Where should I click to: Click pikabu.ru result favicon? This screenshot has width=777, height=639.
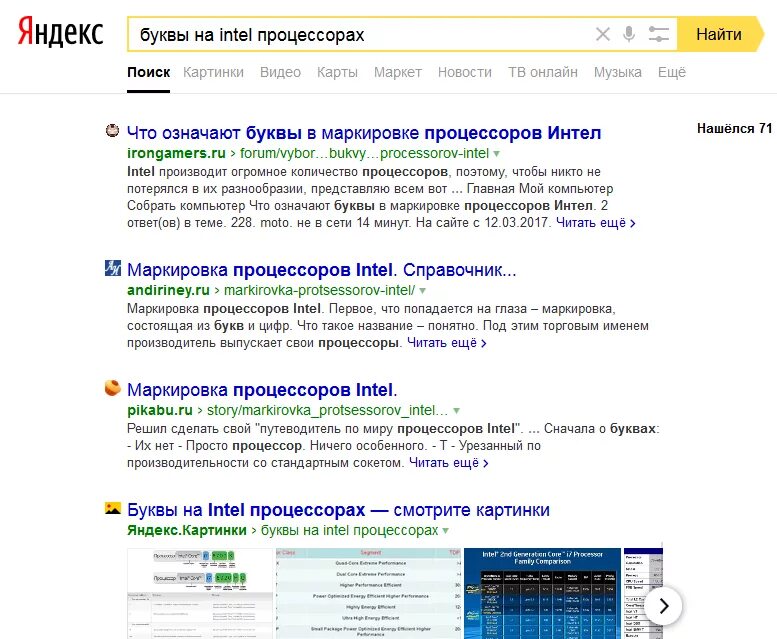click(x=112, y=388)
